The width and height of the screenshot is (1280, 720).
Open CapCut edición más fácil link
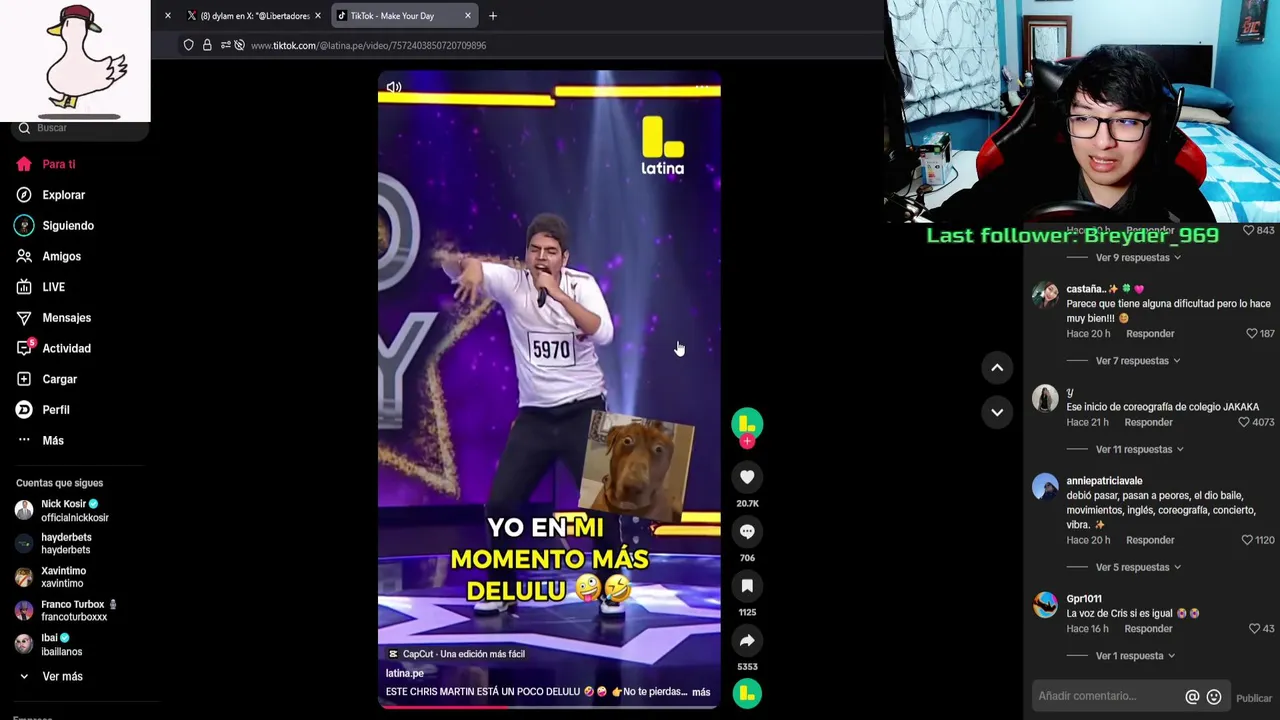[x=456, y=654]
